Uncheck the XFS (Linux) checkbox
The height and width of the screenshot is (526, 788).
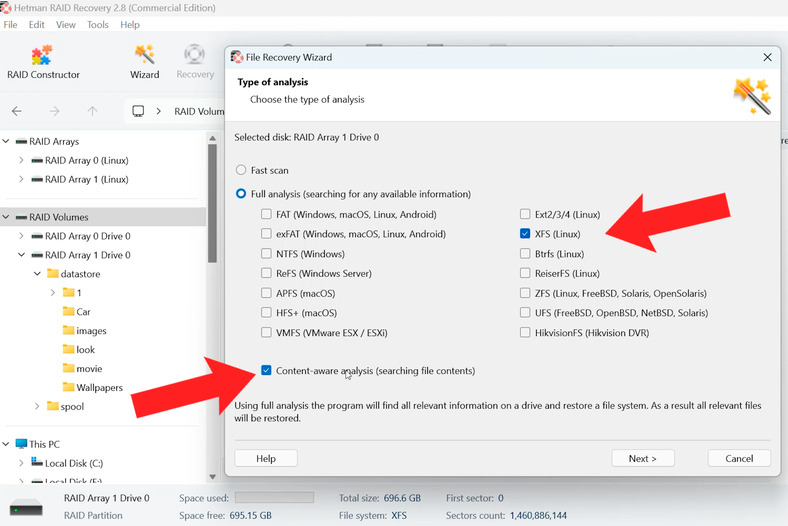525,234
